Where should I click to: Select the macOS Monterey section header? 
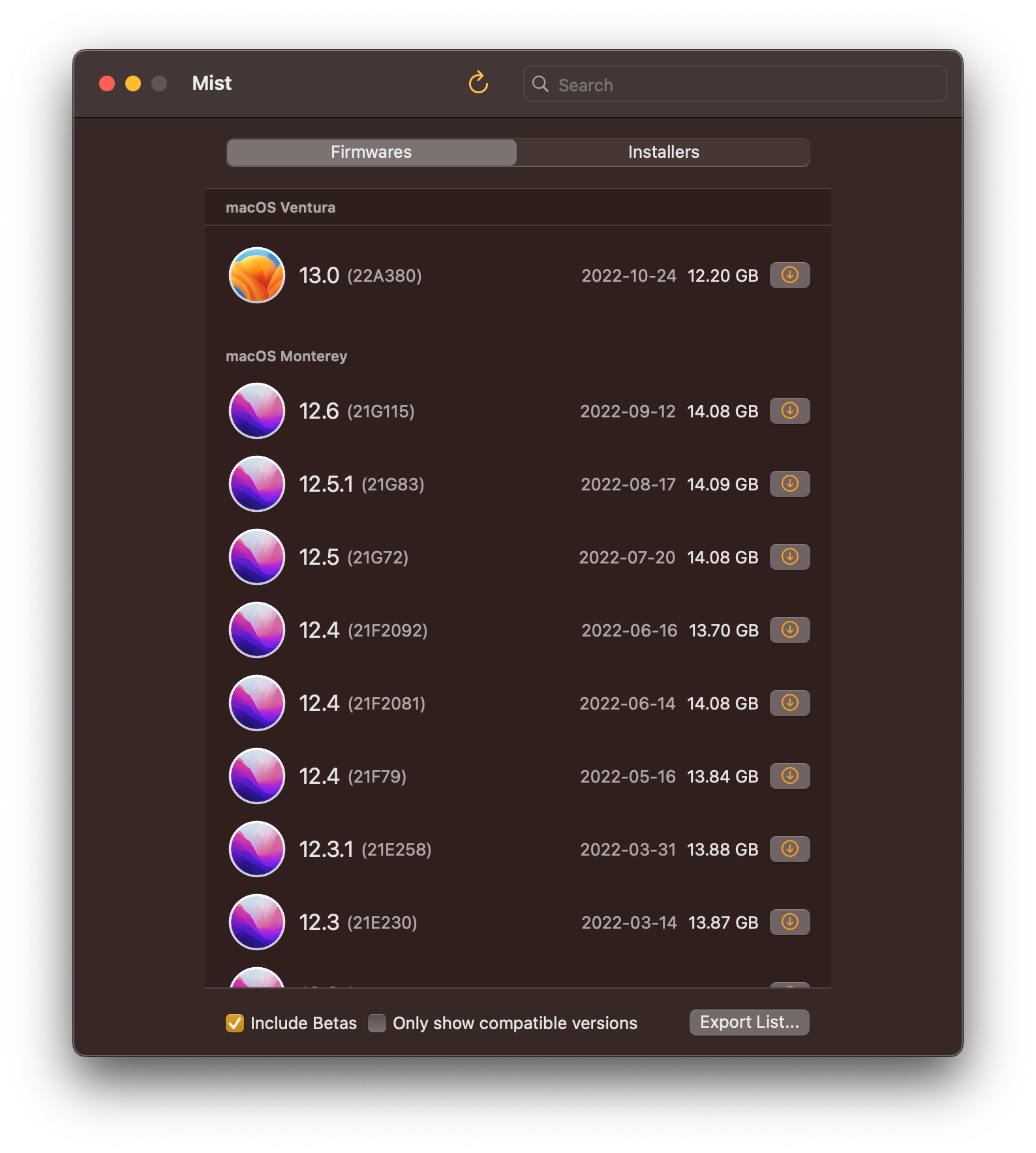coord(286,356)
